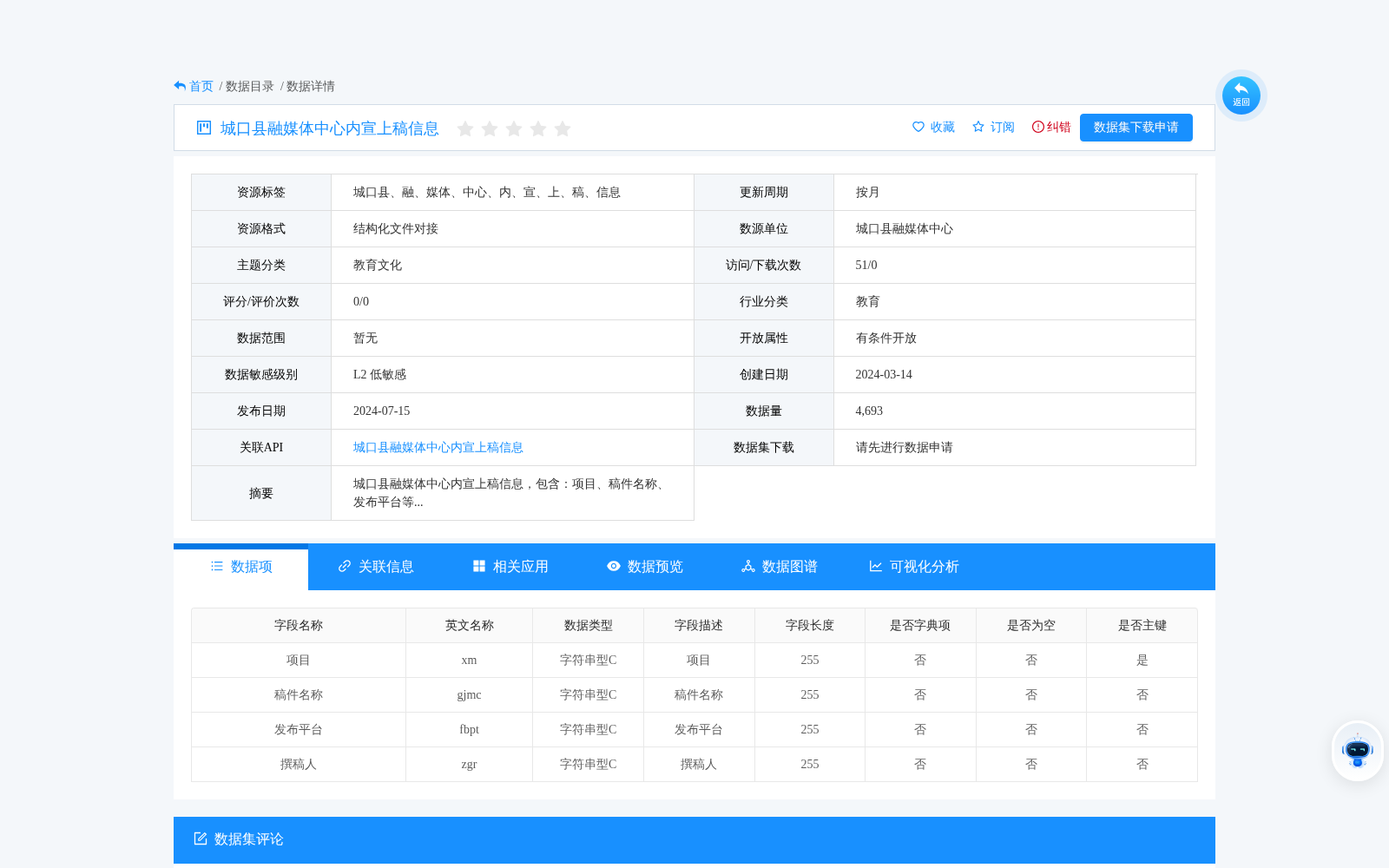Click the 字段名称 column header
The image size is (1389, 868).
point(299,626)
